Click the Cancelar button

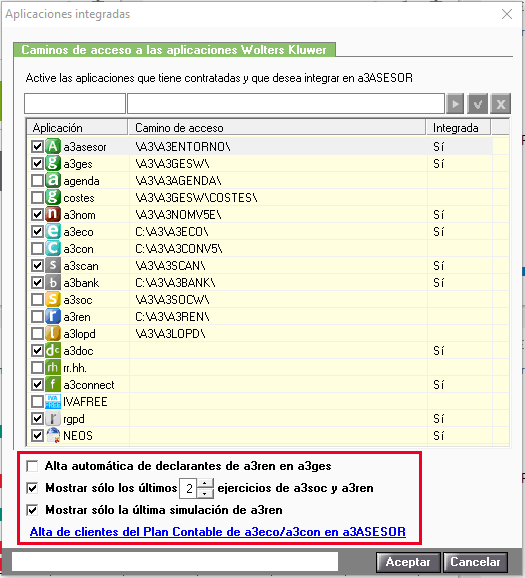(x=475, y=562)
